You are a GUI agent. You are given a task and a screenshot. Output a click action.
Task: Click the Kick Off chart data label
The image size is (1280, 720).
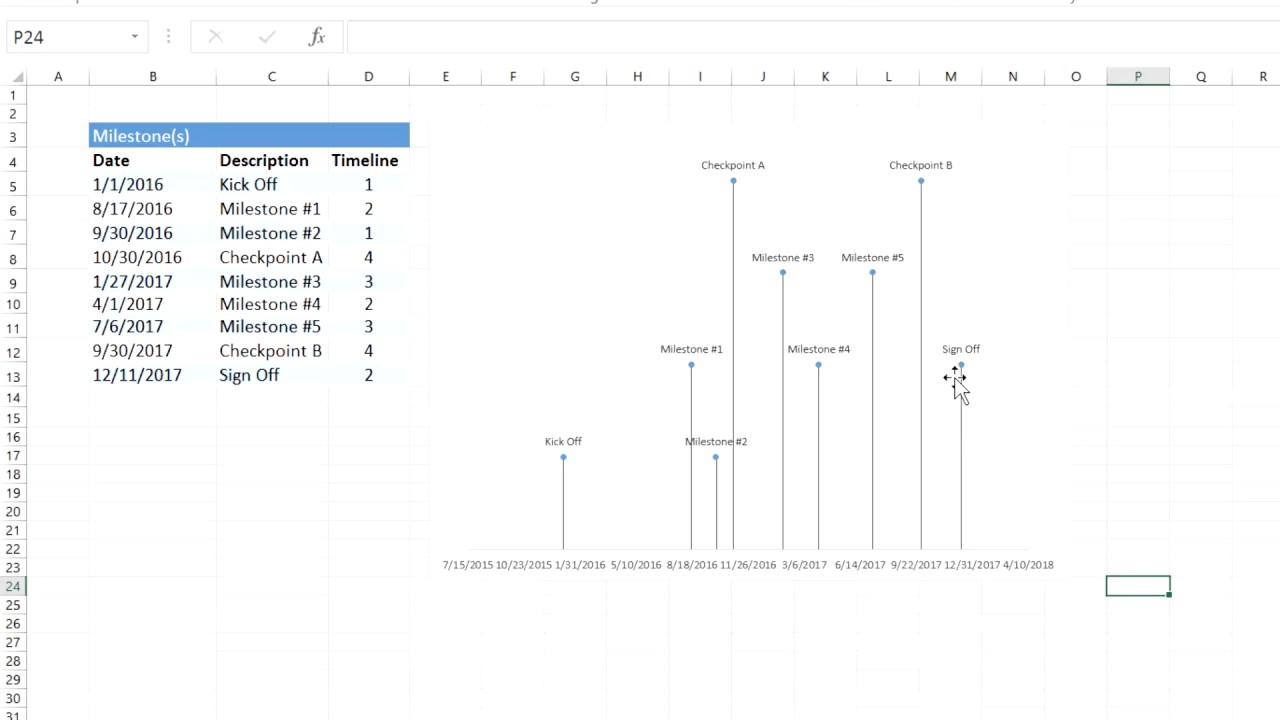(563, 441)
